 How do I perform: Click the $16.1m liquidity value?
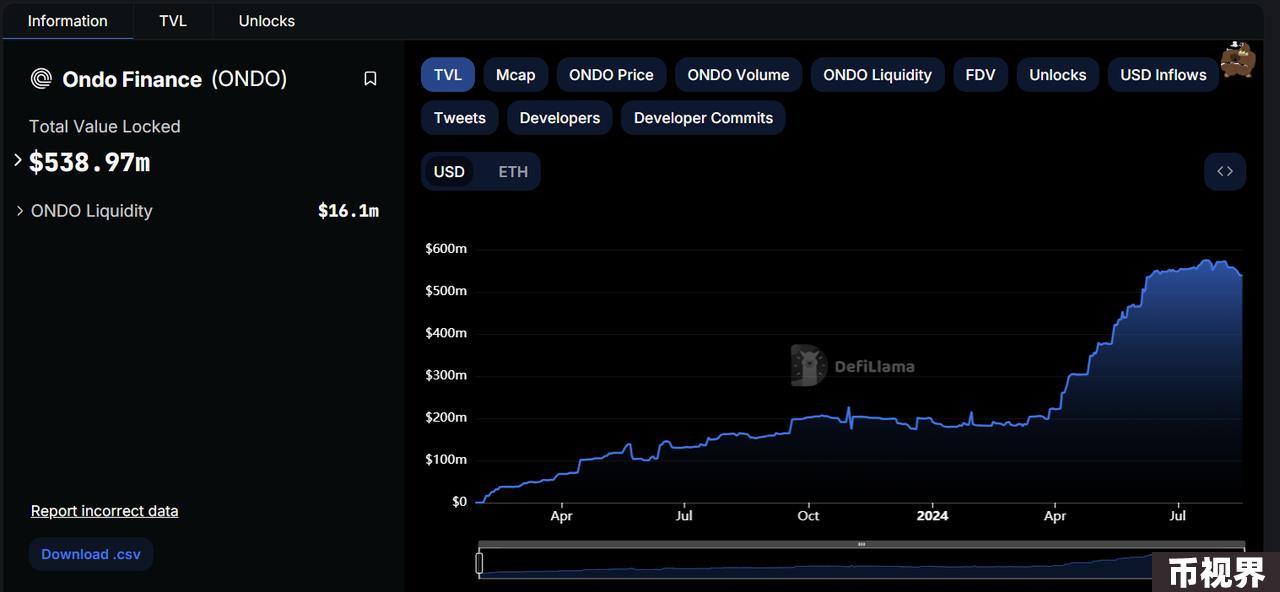[348, 211]
